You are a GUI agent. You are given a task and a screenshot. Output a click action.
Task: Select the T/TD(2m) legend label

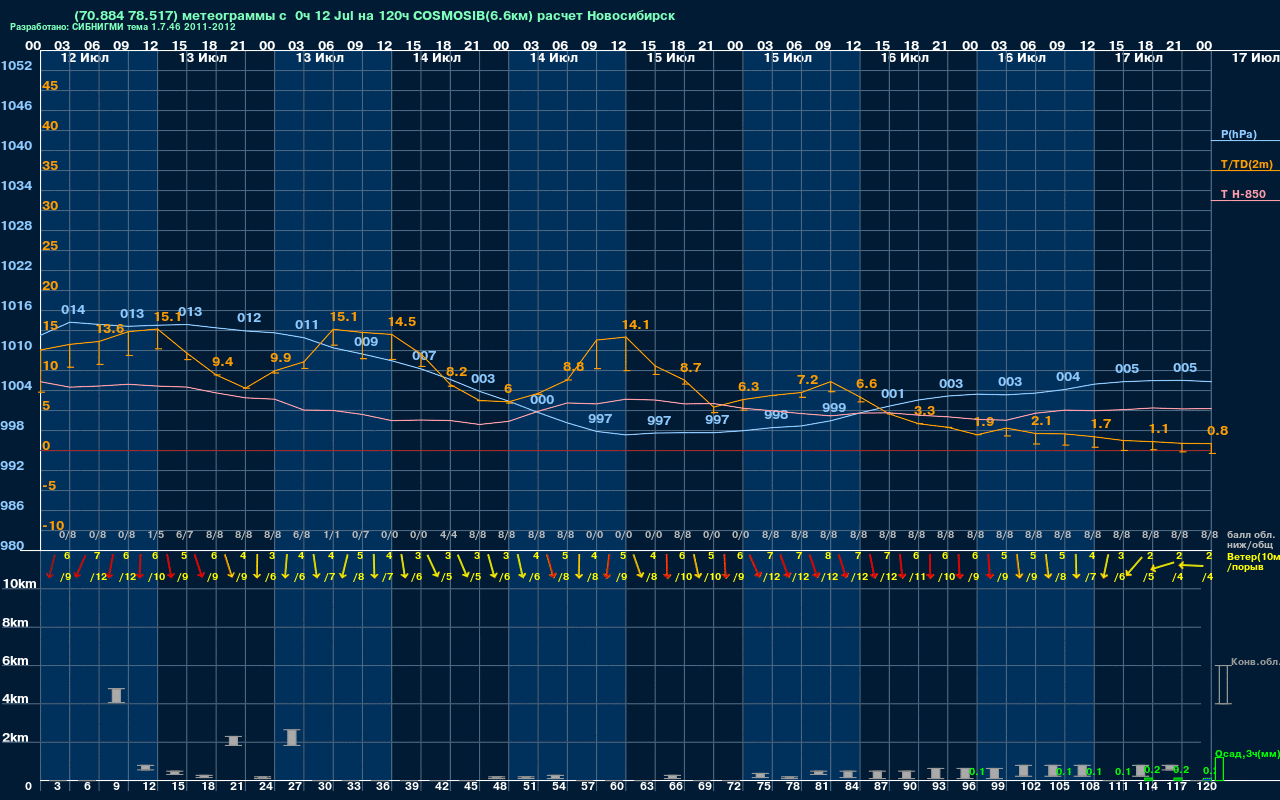1246,164
